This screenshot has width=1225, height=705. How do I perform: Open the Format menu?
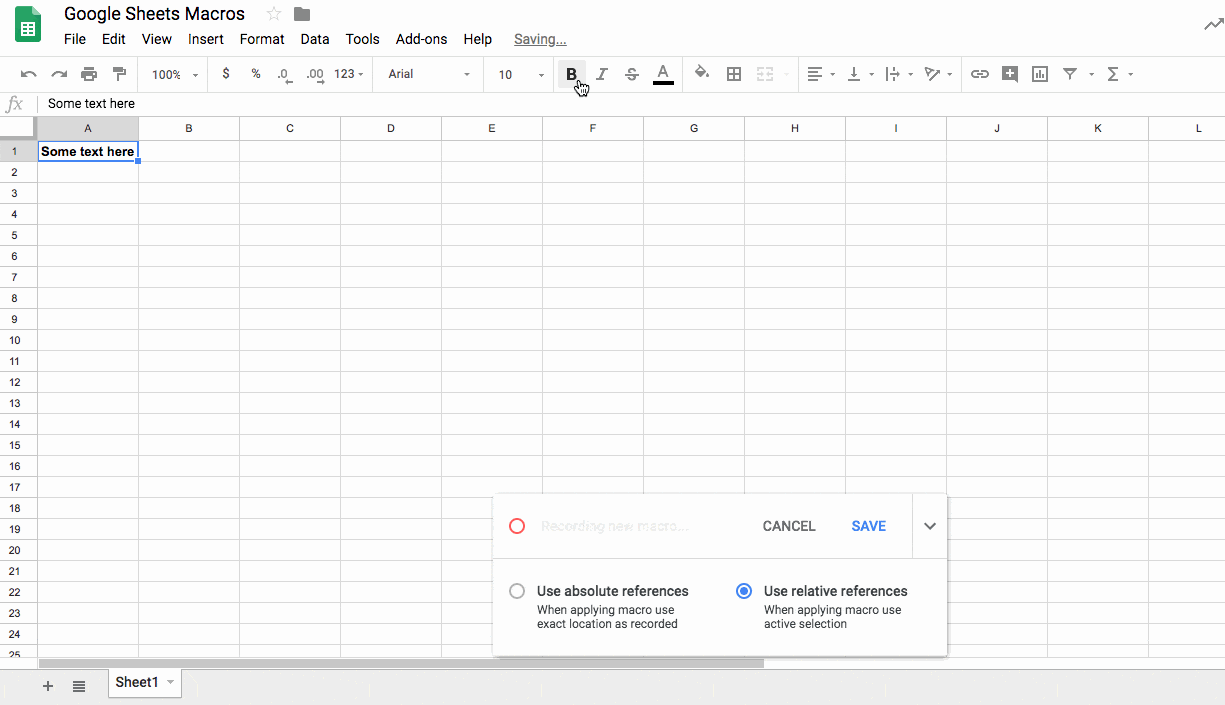(x=262, y=39)
